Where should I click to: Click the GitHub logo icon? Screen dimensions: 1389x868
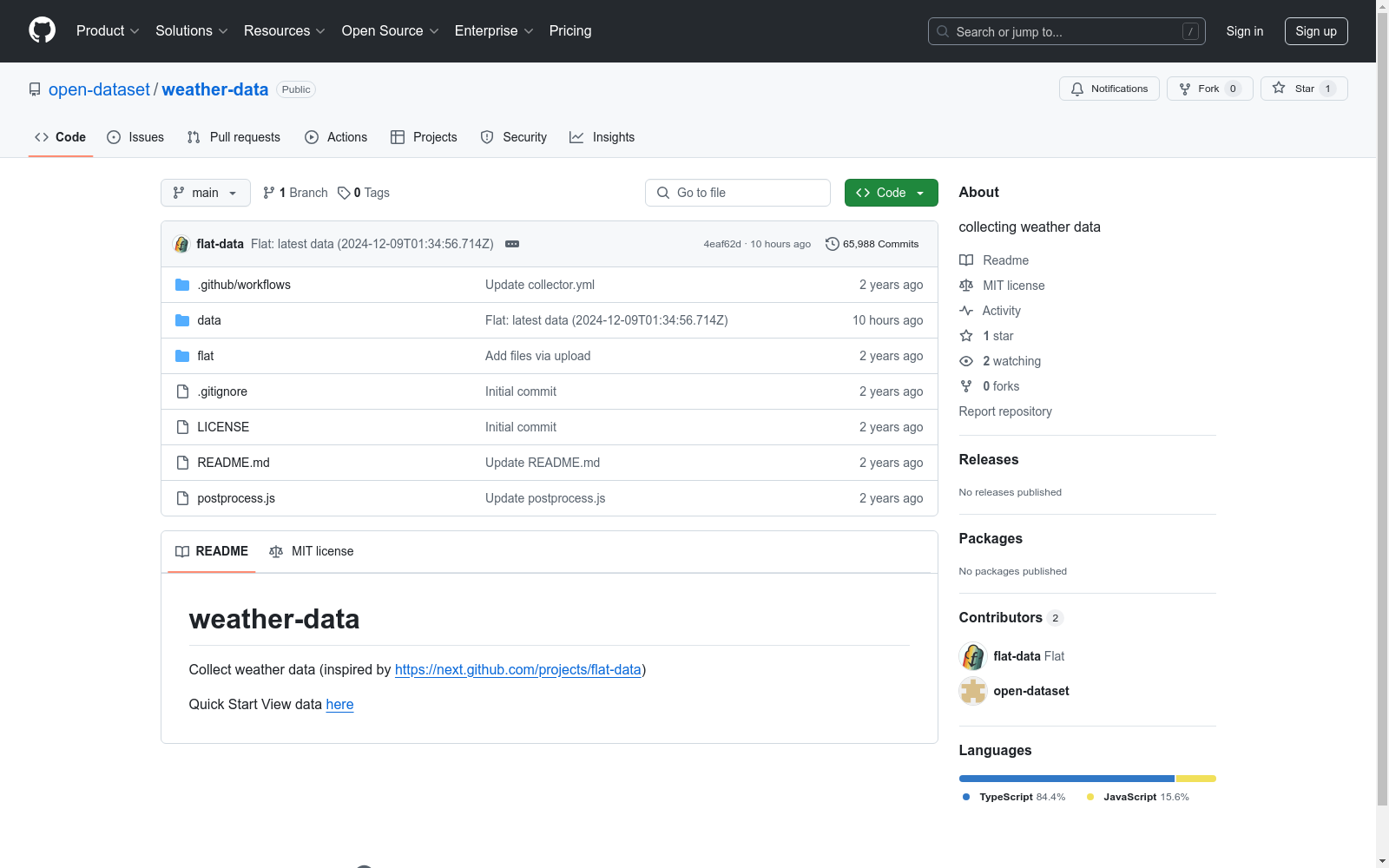(x=42, y=30)
